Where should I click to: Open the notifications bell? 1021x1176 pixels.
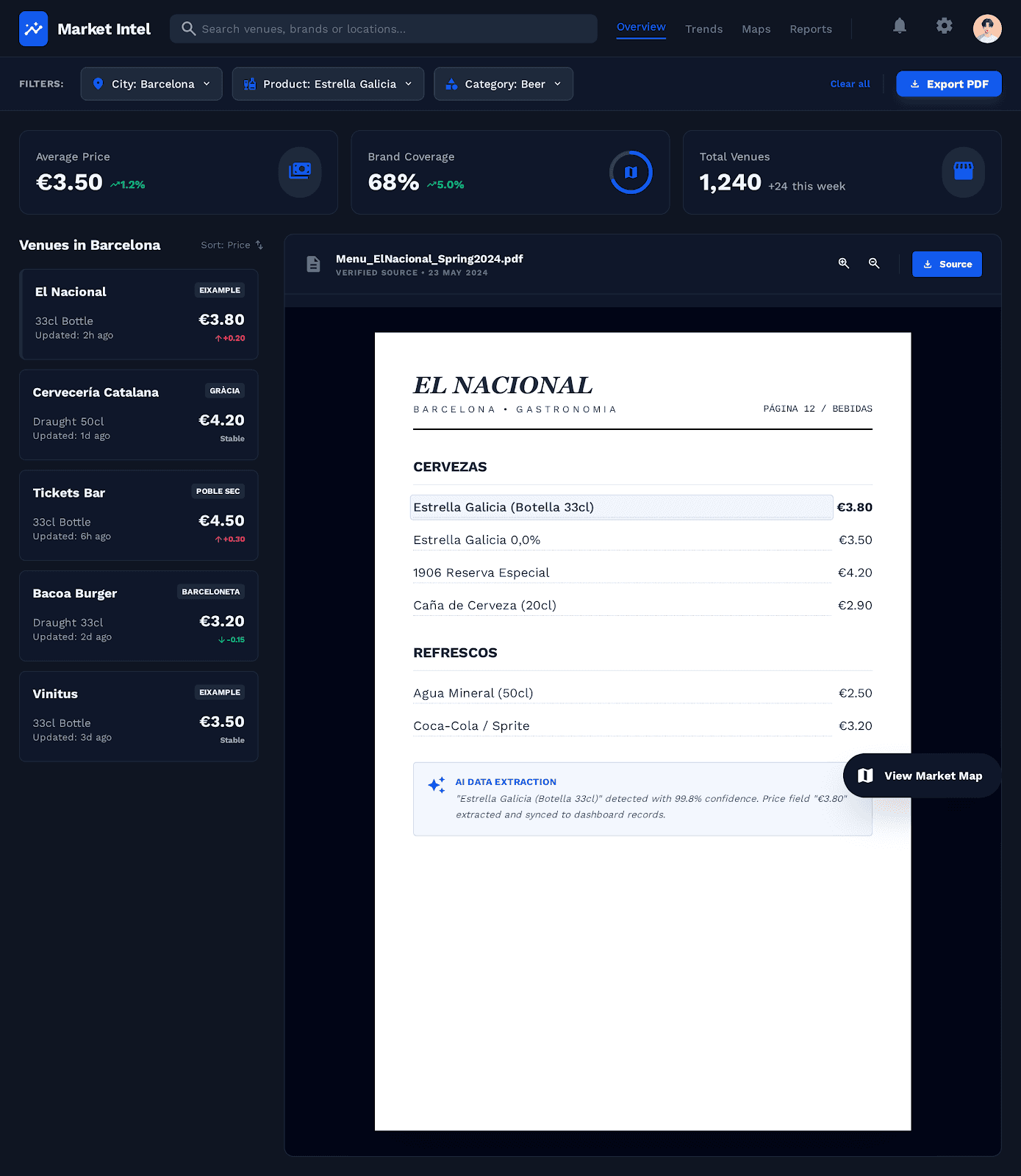coord(899,26)
